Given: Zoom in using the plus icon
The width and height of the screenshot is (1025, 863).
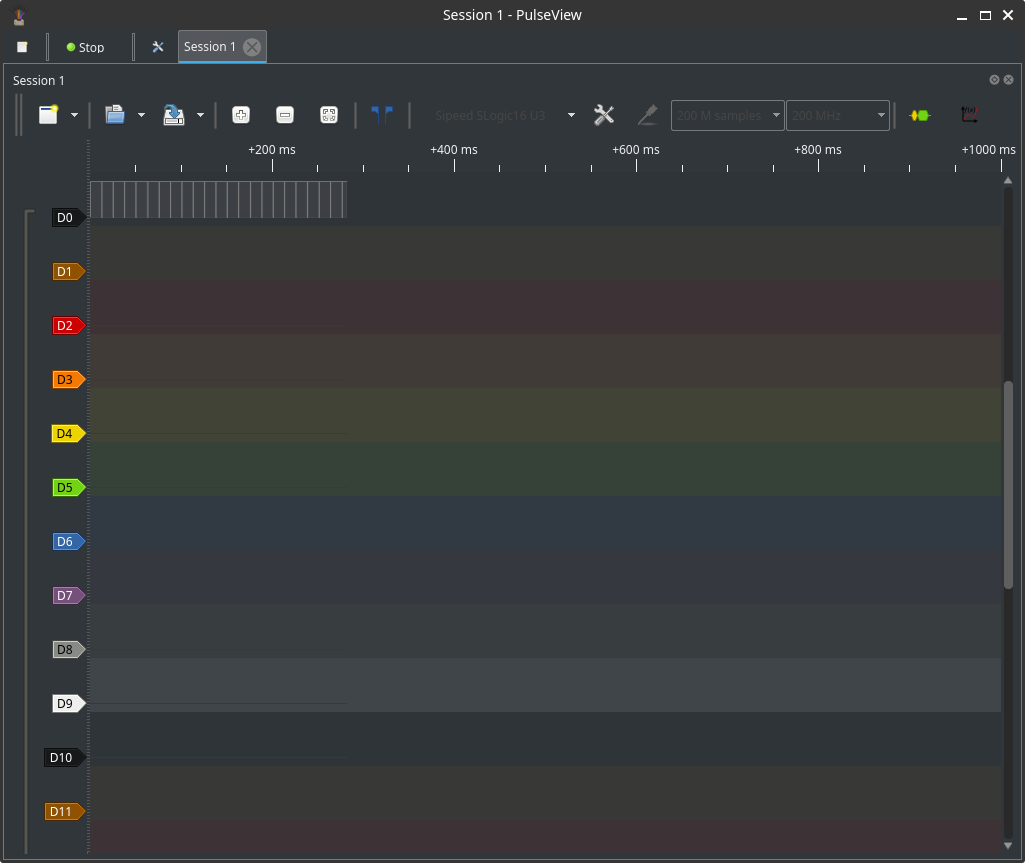Looking at the screenshot, I should (x=241, y=115).
